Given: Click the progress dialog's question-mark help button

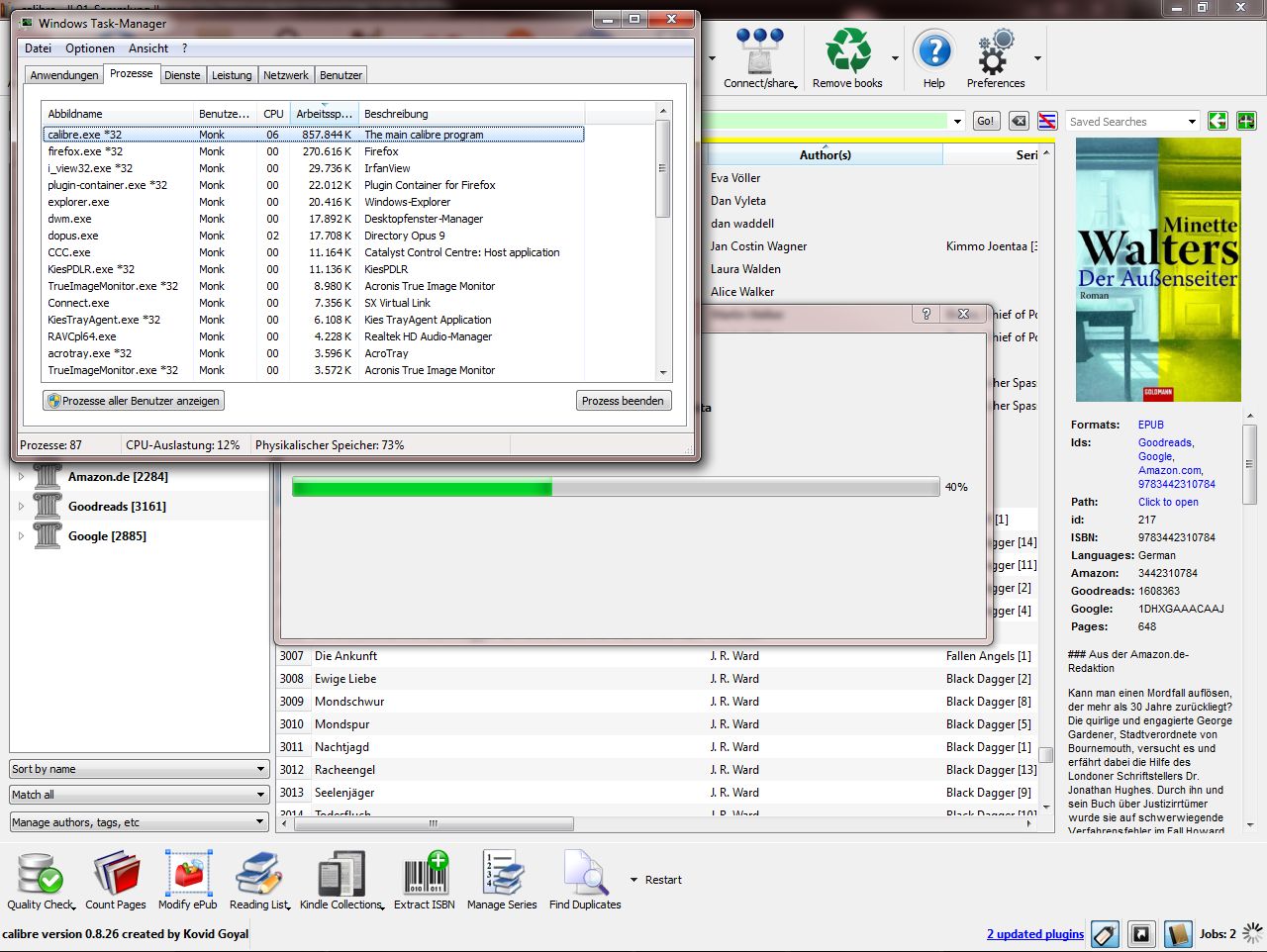Looking at the screenshot, I should tap(926, 314).
